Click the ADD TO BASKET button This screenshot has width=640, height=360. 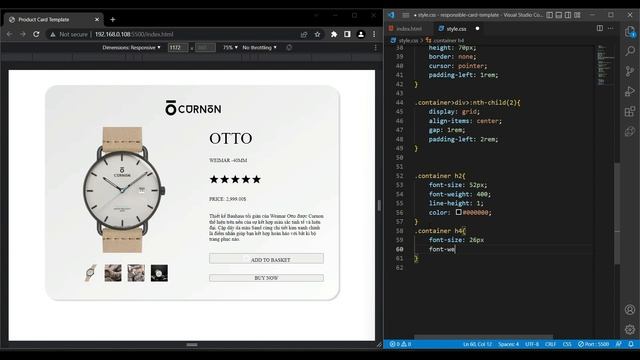tap(266, 258)
